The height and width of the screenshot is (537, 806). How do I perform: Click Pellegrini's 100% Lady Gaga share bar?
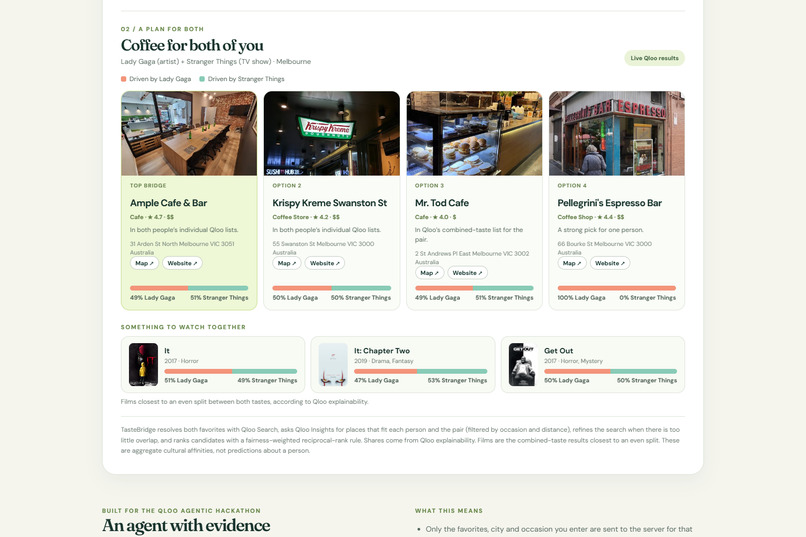[617, 288]
